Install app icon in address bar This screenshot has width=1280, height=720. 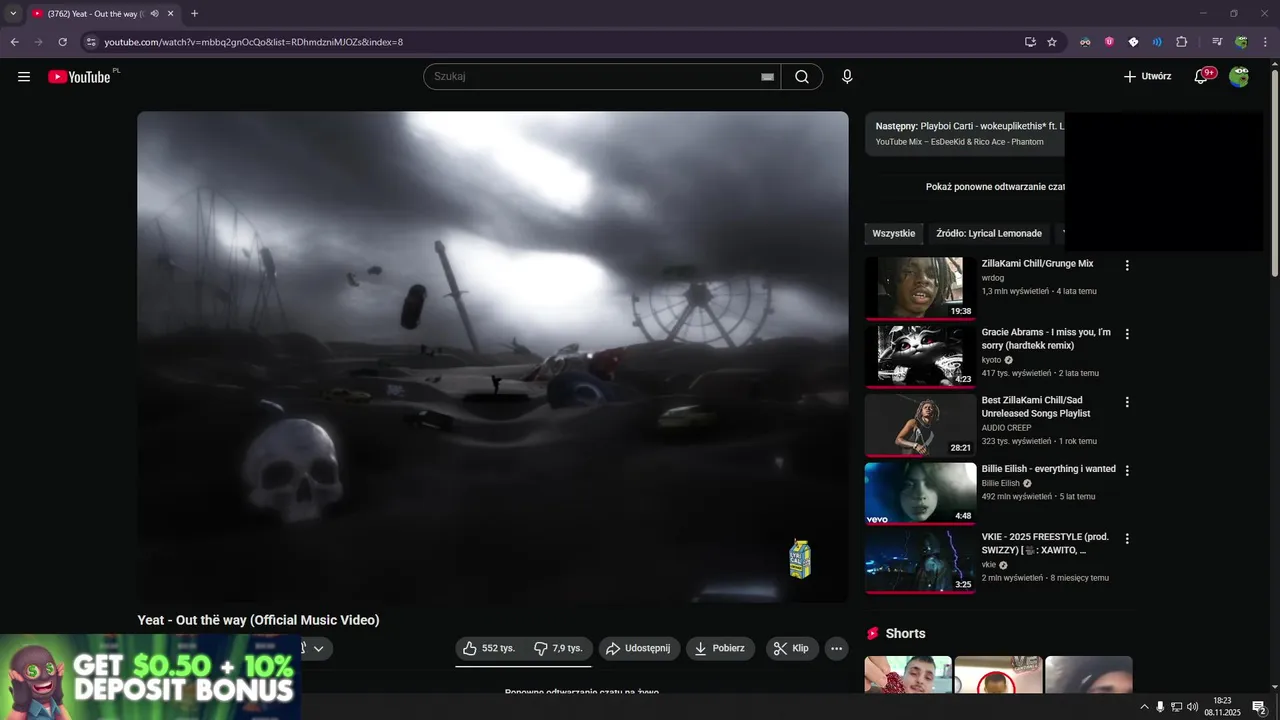tap(1030, 42)
